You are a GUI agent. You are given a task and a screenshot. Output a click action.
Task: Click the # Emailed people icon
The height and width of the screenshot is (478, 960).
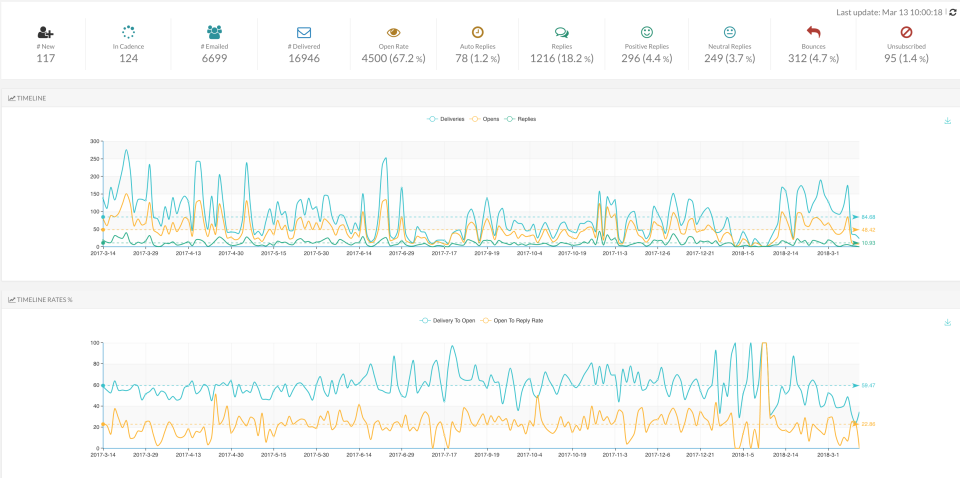click(214, 32)
